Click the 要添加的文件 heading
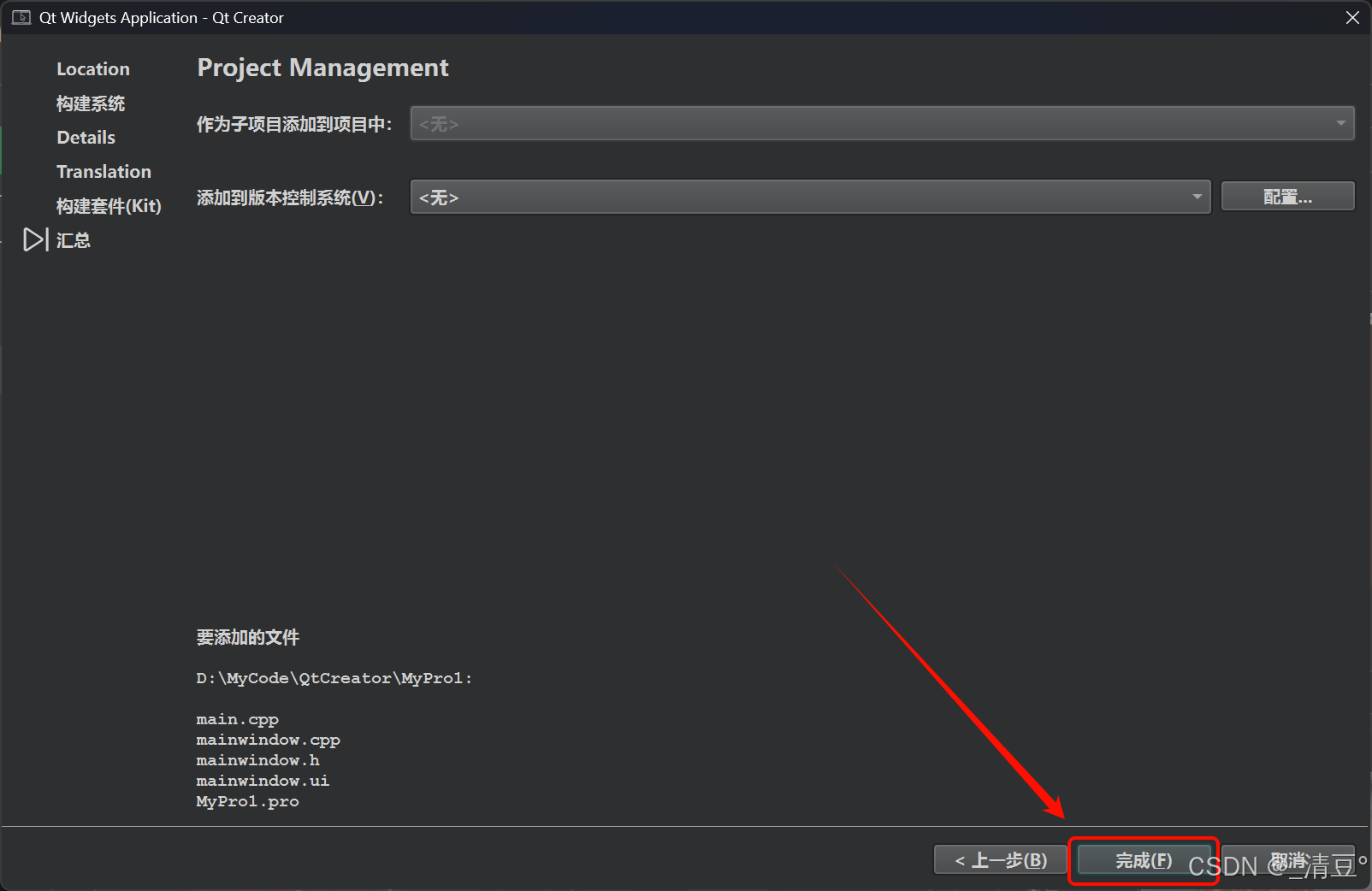This screenshot has height=891, width=1372. [248, 637]
